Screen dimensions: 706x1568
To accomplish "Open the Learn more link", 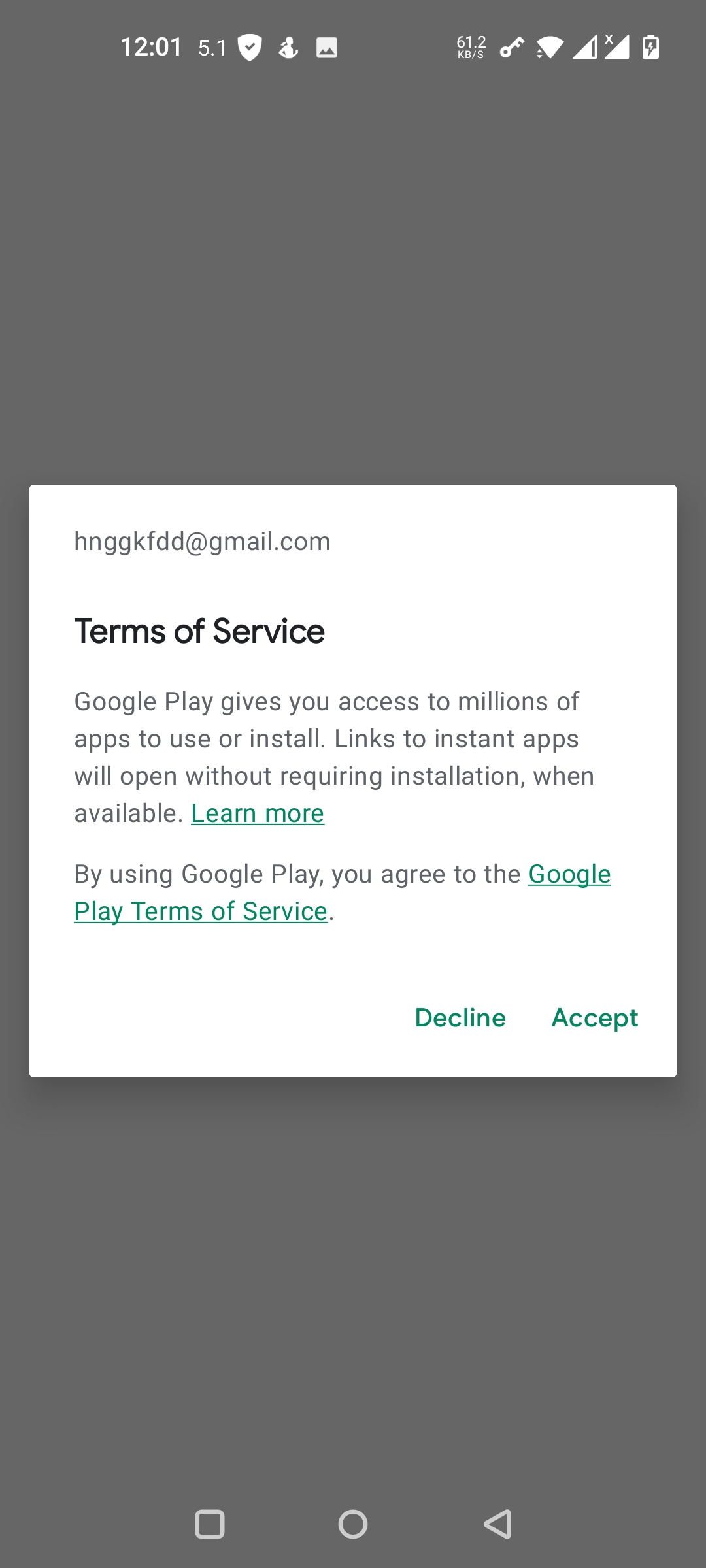I will click(258, 813).
